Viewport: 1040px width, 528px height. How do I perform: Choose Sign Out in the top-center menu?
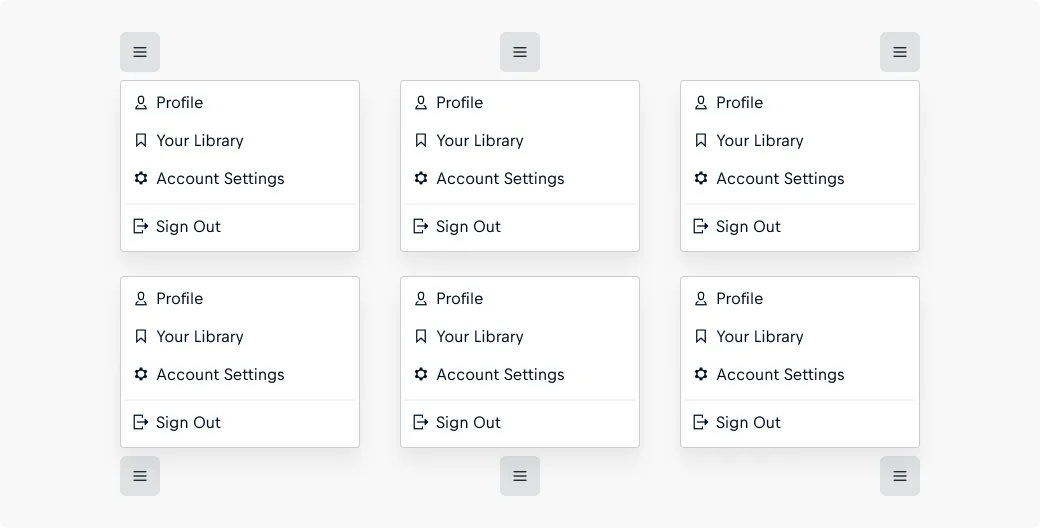point(520,226)
